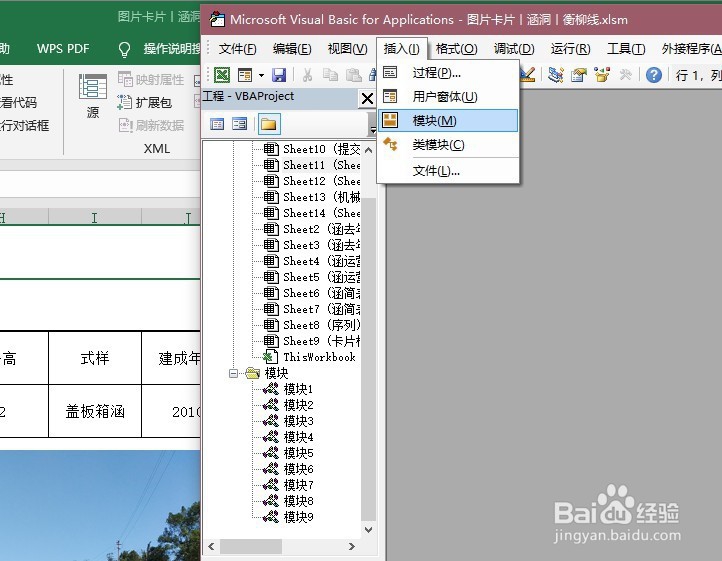Click the Copy icon in VBA toolbar
Viewport: 722px width, 561px height.
point(330,75)
